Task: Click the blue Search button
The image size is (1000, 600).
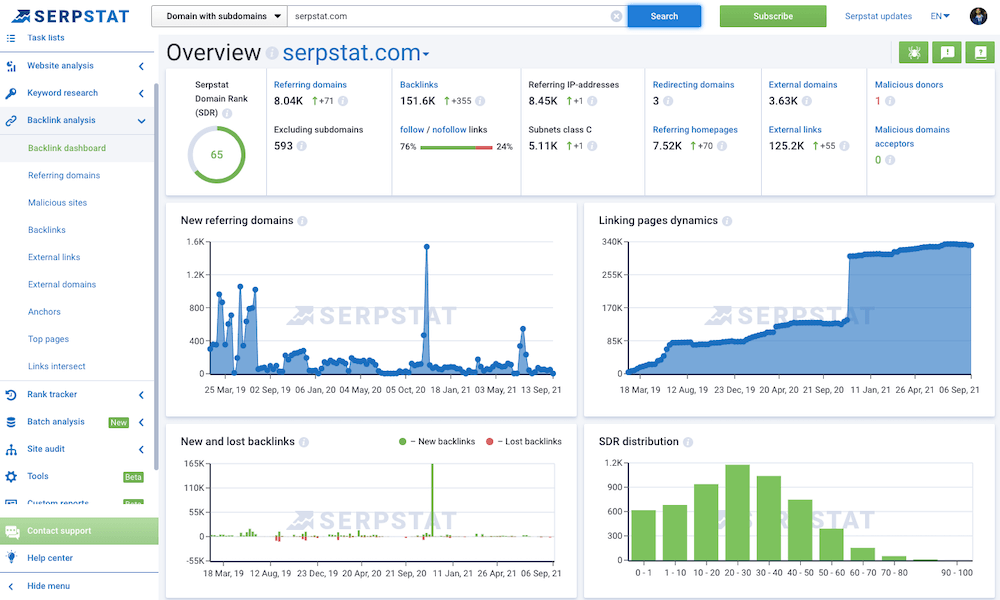Action: click(x=664, y=17)
